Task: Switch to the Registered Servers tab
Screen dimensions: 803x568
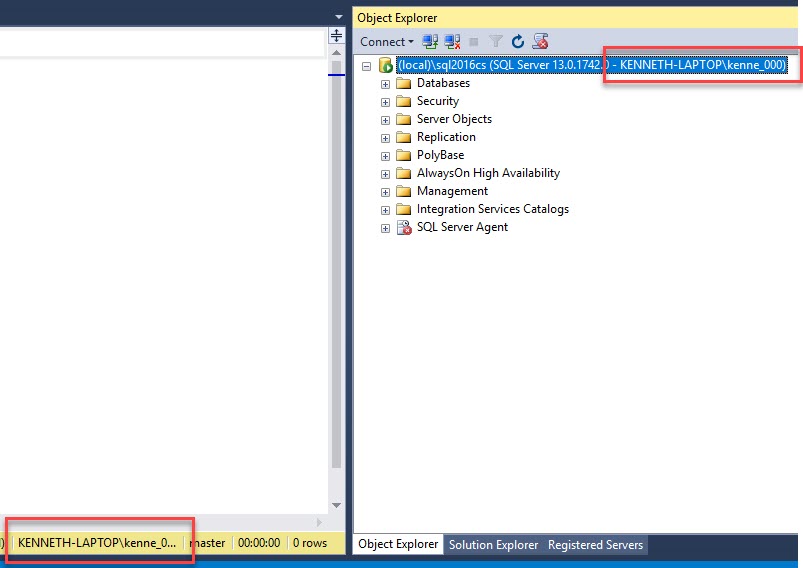Action: pyautogui.click(x=595, y=545)
